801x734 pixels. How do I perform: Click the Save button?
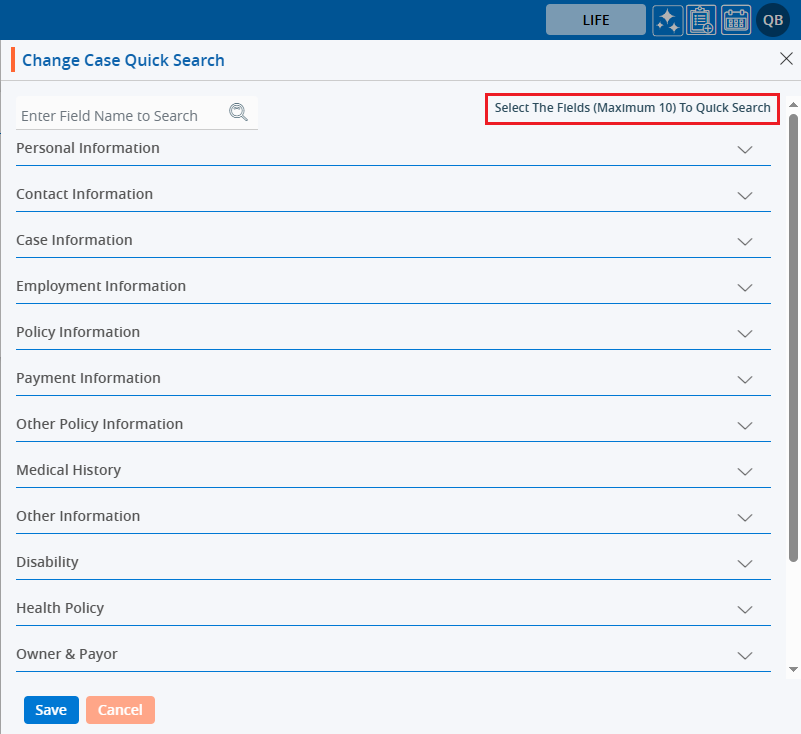point(51,710)
